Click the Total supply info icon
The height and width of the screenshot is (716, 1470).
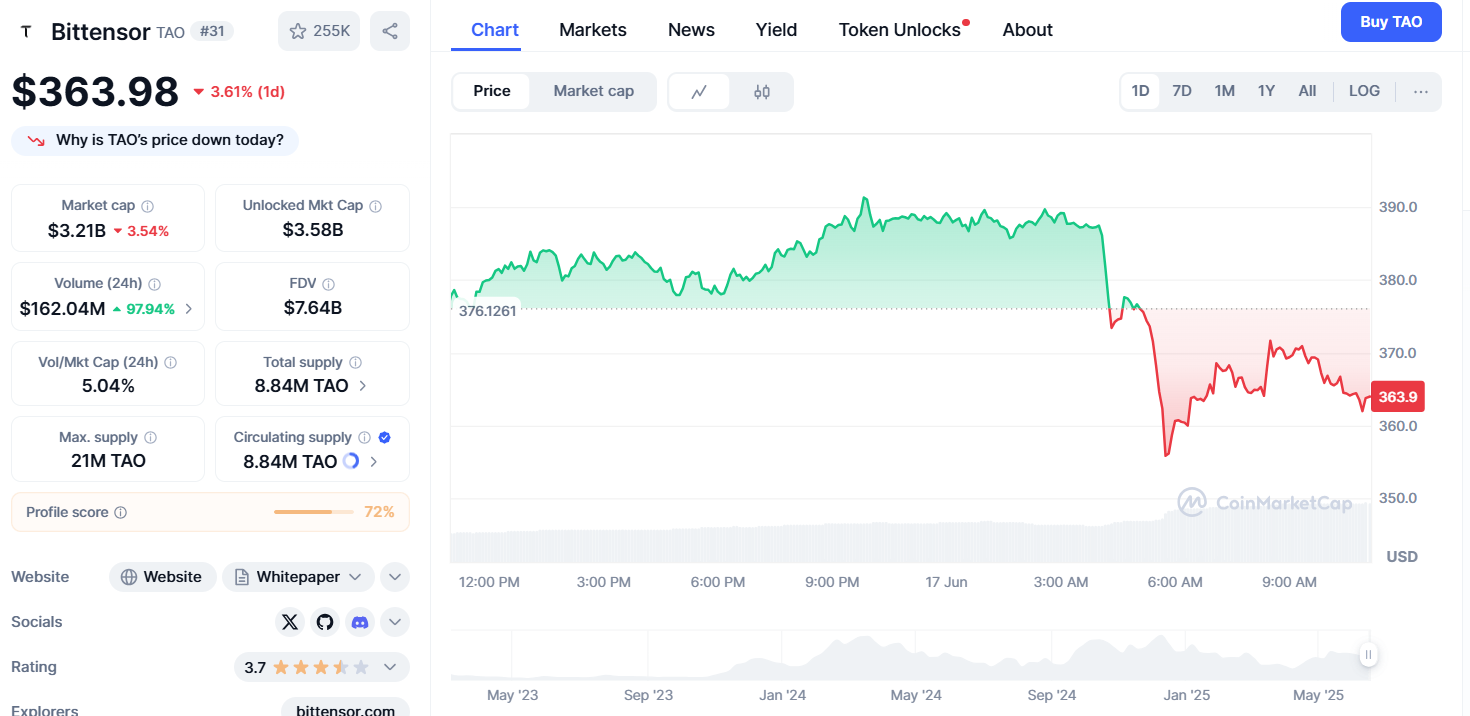356,363
